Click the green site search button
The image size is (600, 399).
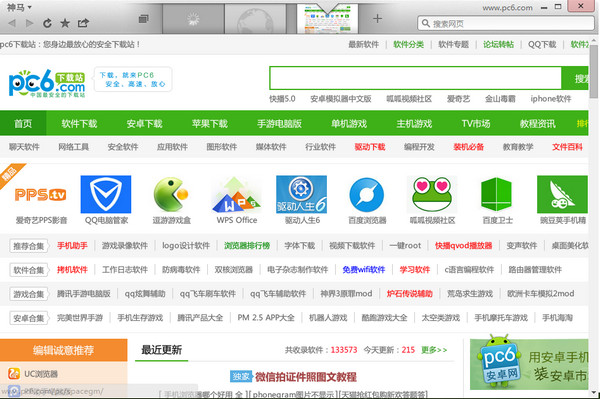click(x=575, y=78)
